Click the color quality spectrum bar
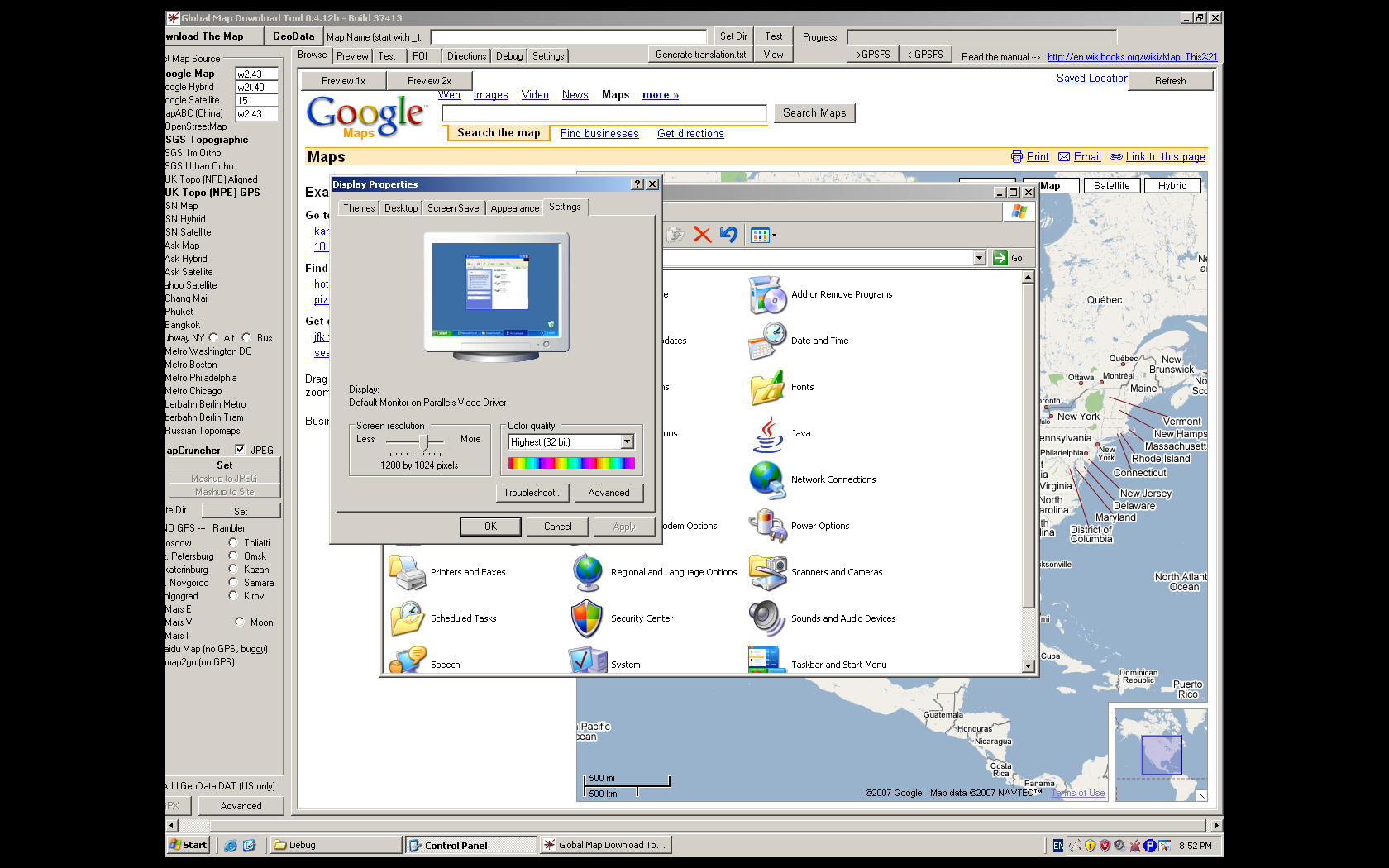1389x868 pixels. (x=571, y=463)
